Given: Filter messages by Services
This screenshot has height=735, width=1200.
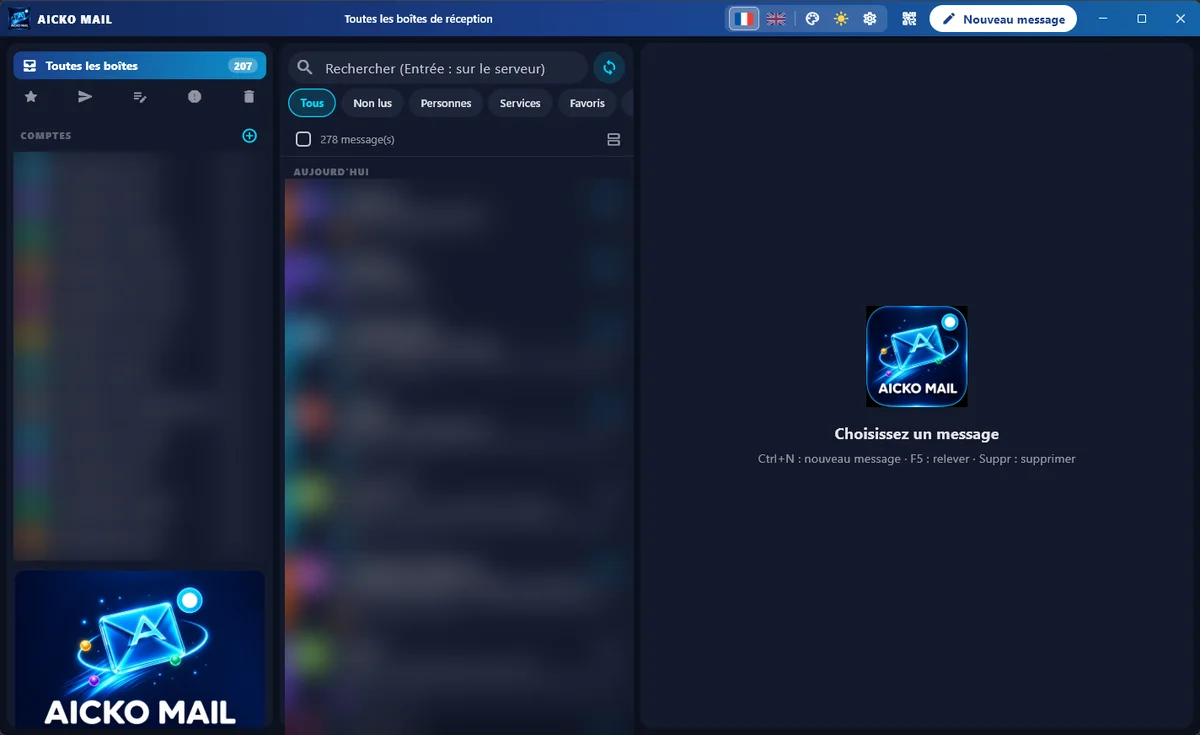Looking at the screenshot, I should [520, 103].
